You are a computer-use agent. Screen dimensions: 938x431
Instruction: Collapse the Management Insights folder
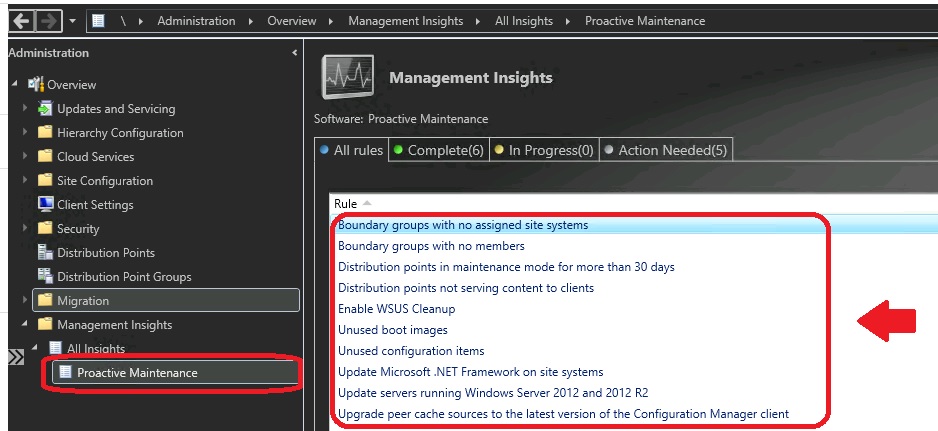point(25,324)
